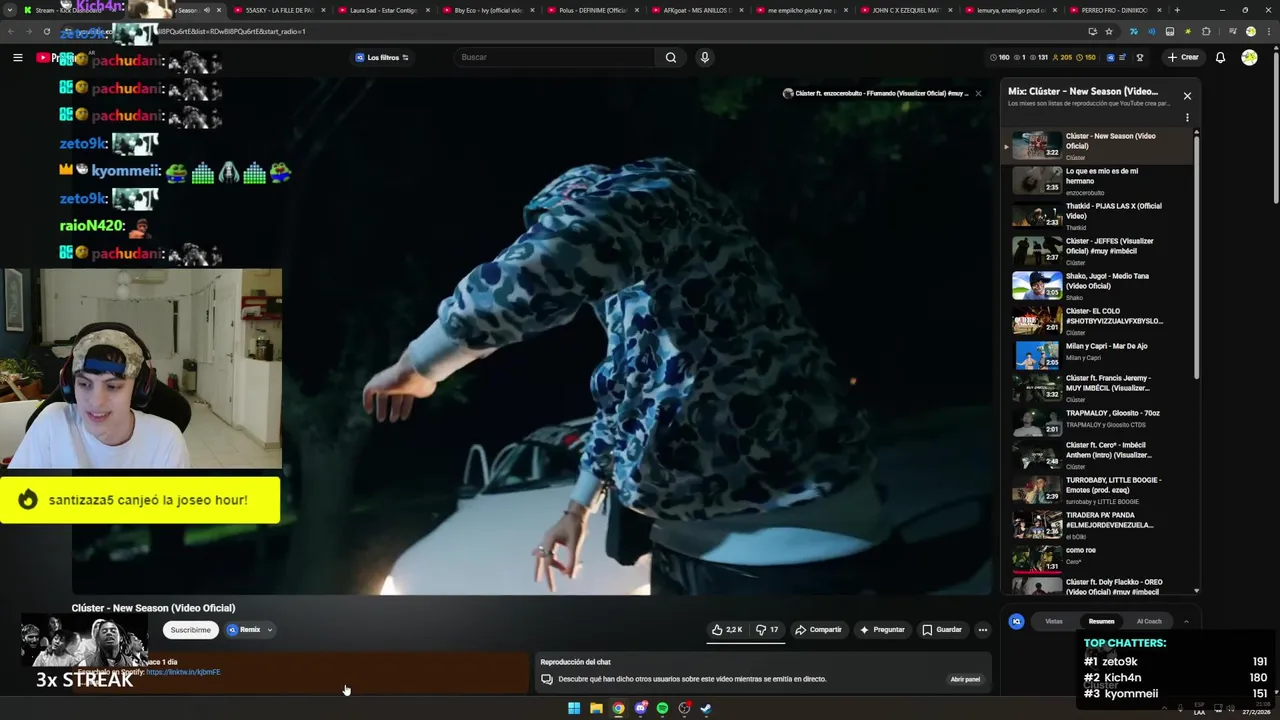This screenshot has height=720, width=1280.
Task: Open Spotify from the taskbar
Action: coord(662,708)
